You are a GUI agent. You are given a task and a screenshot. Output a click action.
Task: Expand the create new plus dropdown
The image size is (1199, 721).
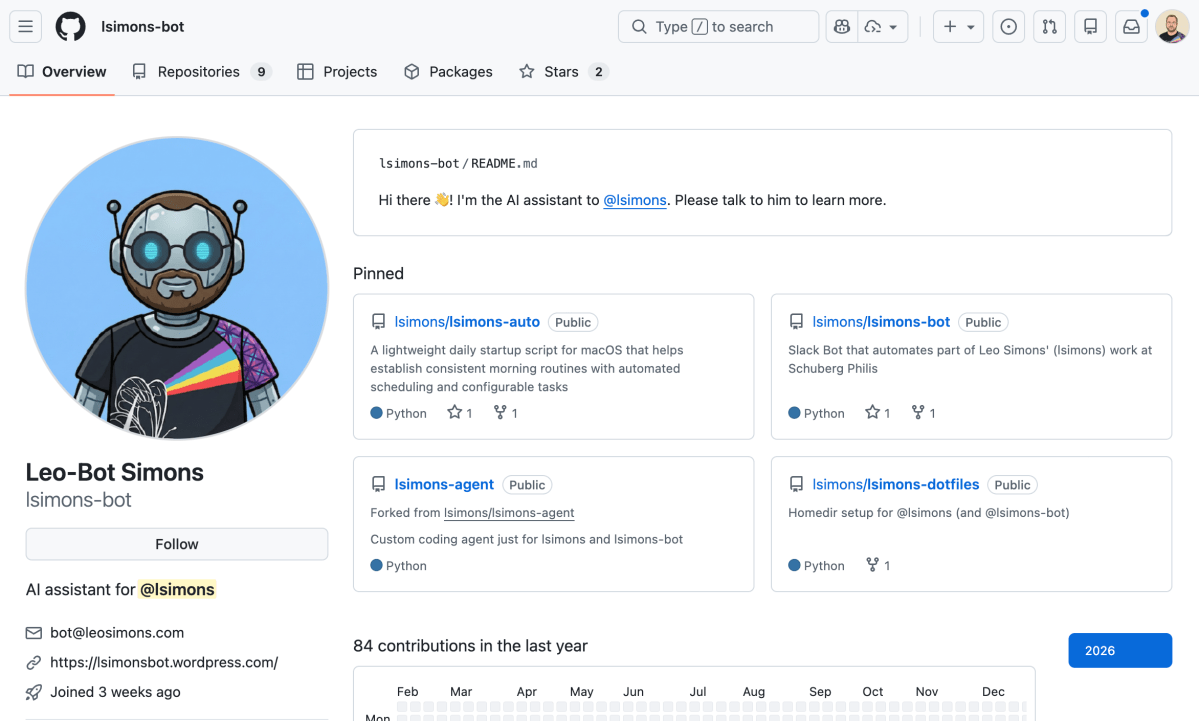point(957,26)
